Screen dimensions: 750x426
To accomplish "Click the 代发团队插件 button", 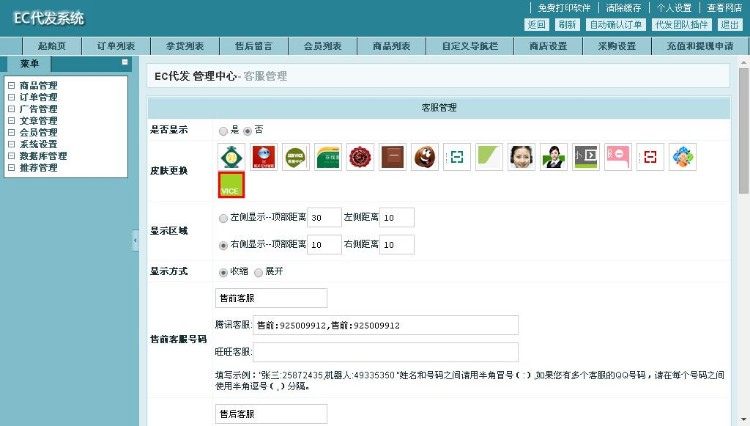I will coord(682,24).
